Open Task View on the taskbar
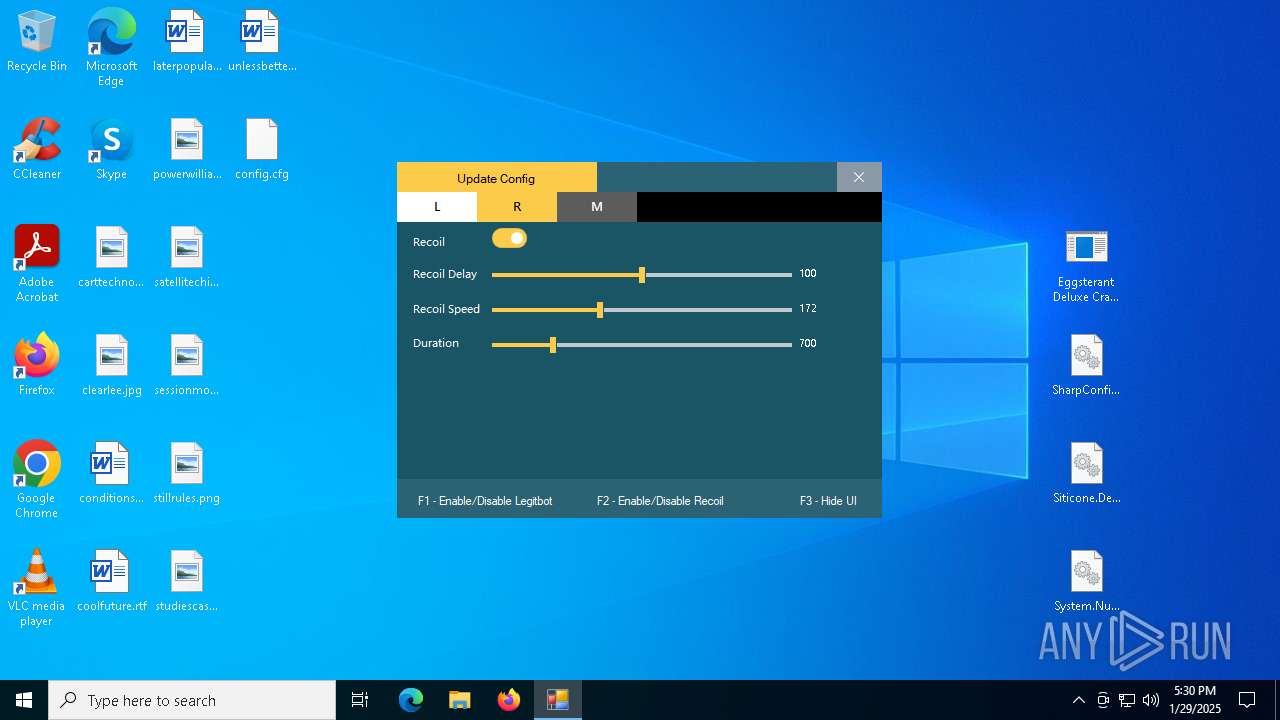Image resolution: width=1280 pixels, height=720 pixels. pyautogui.click(x=360, y=700)
